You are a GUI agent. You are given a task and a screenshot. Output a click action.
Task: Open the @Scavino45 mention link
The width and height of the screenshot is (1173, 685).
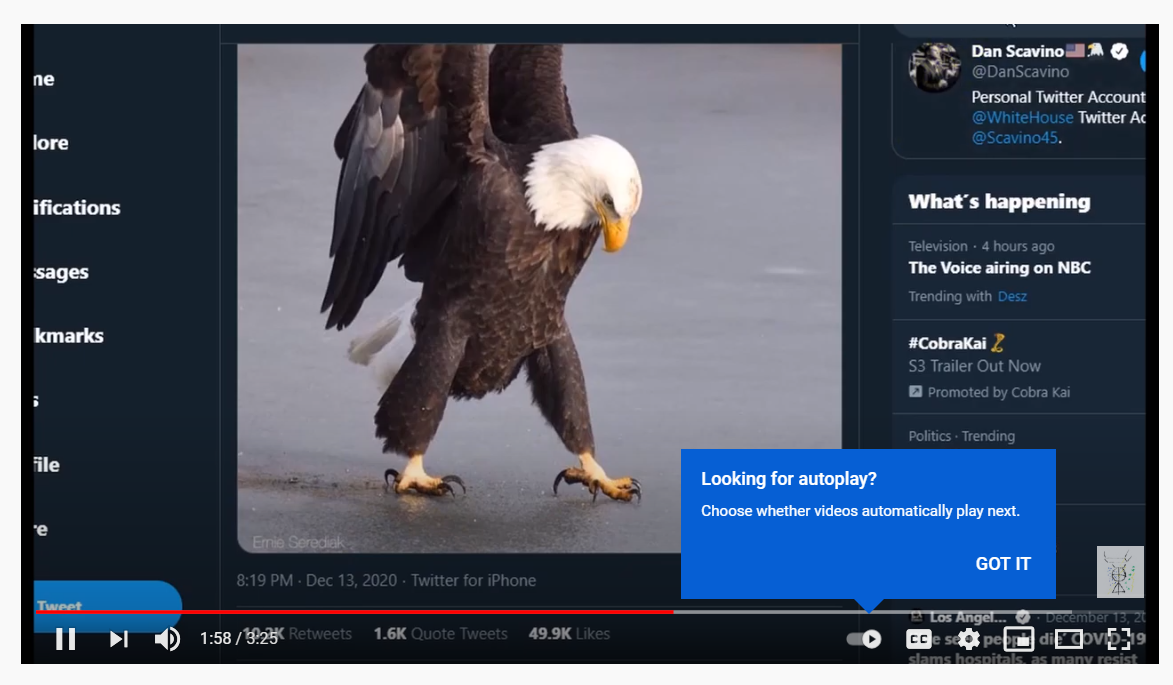pos(1015,138)
